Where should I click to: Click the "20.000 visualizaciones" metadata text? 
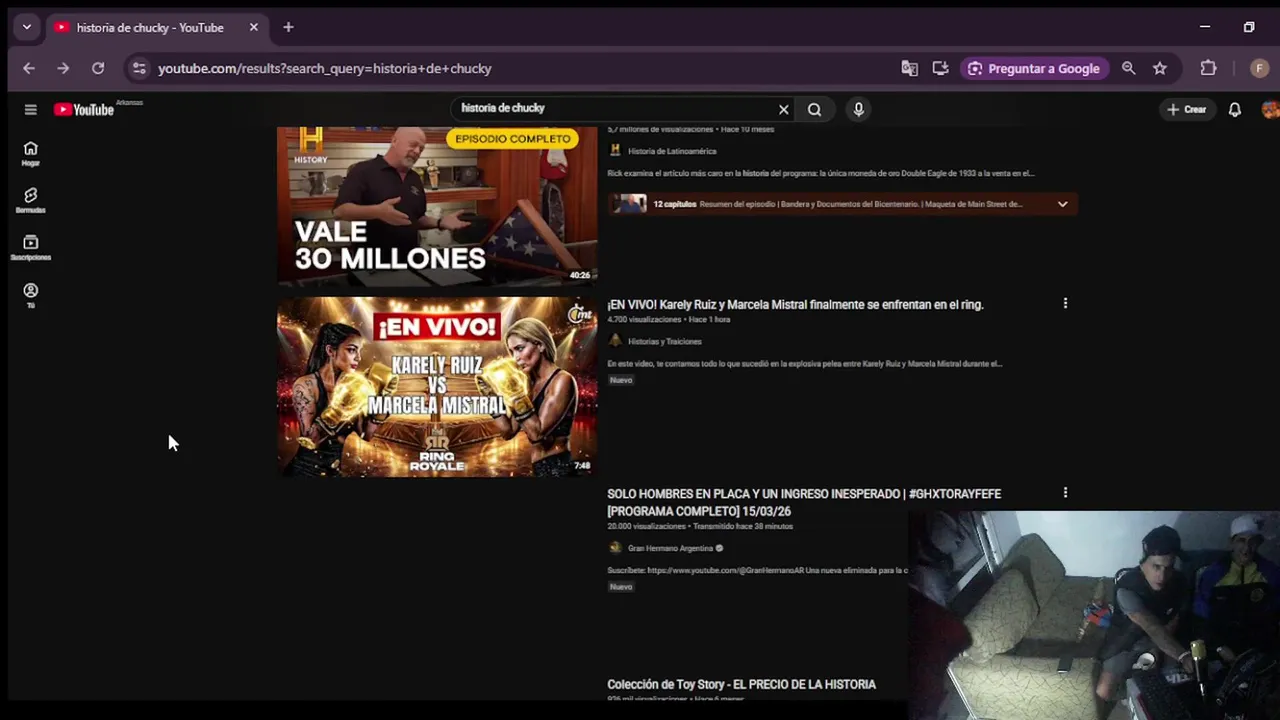[646, 526]
